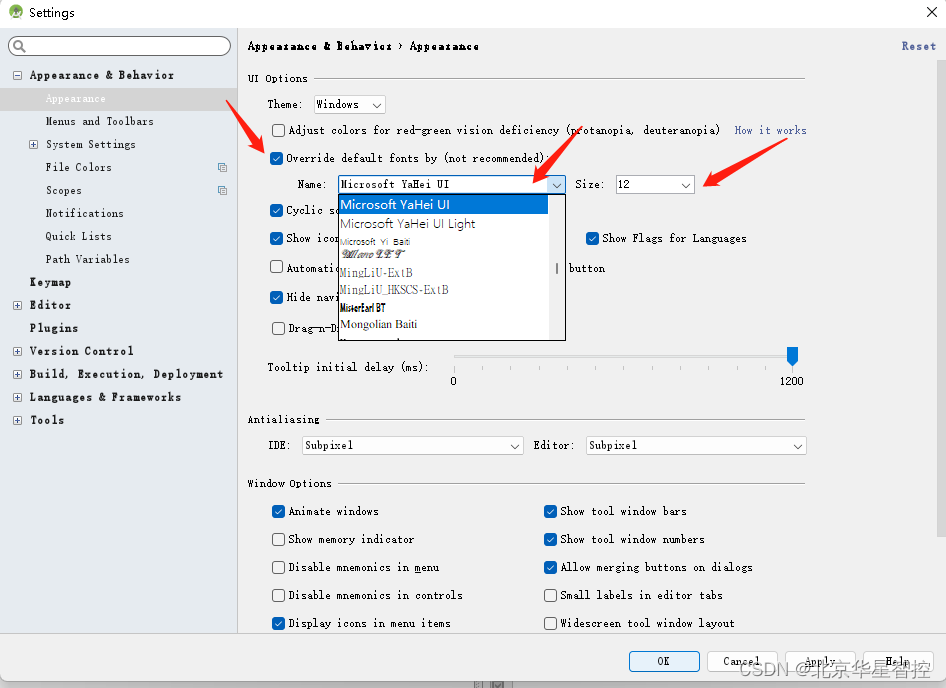This screenshot has width=946, height=688.
Task: Click the Reset link
Action: [x=918, y=46]
